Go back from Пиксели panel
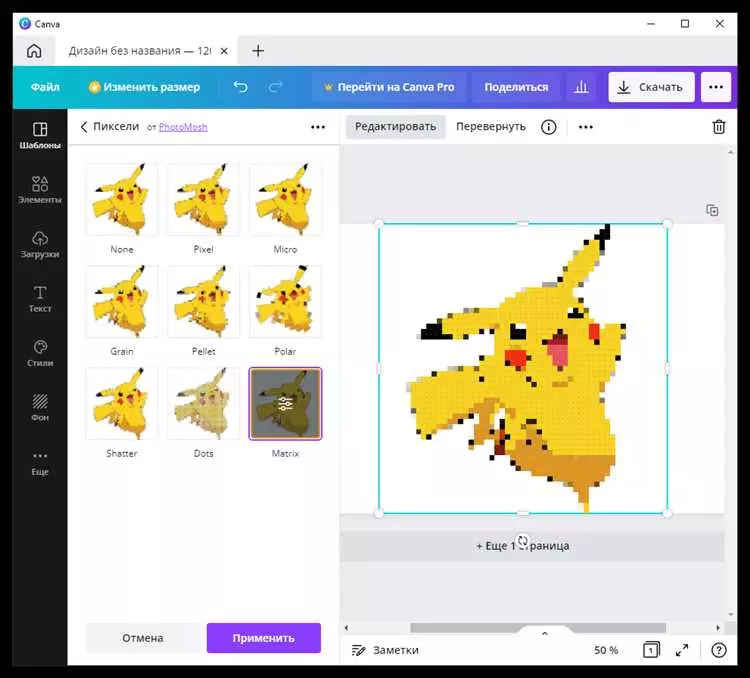The height and width of the screenshot is (678, 750). pos(84,127)
